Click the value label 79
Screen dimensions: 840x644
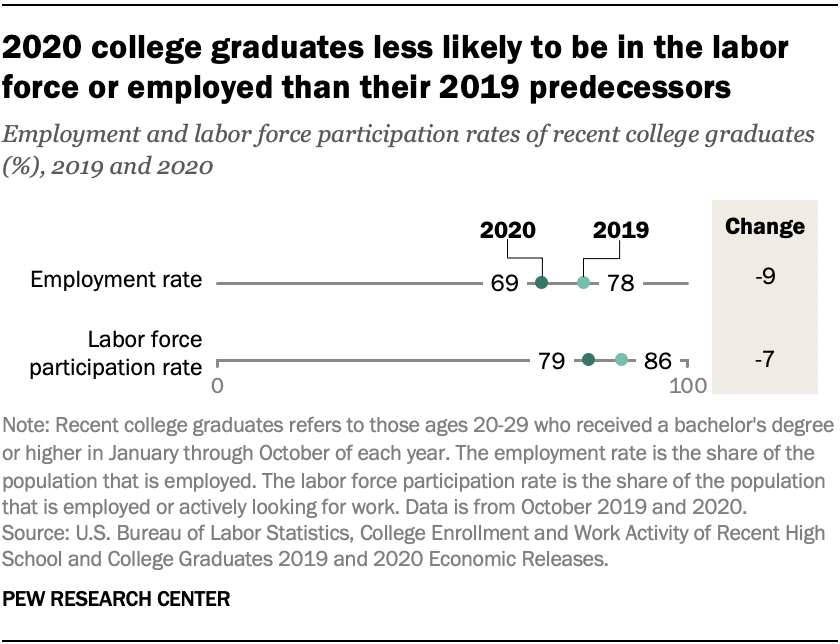click(552, 361)
